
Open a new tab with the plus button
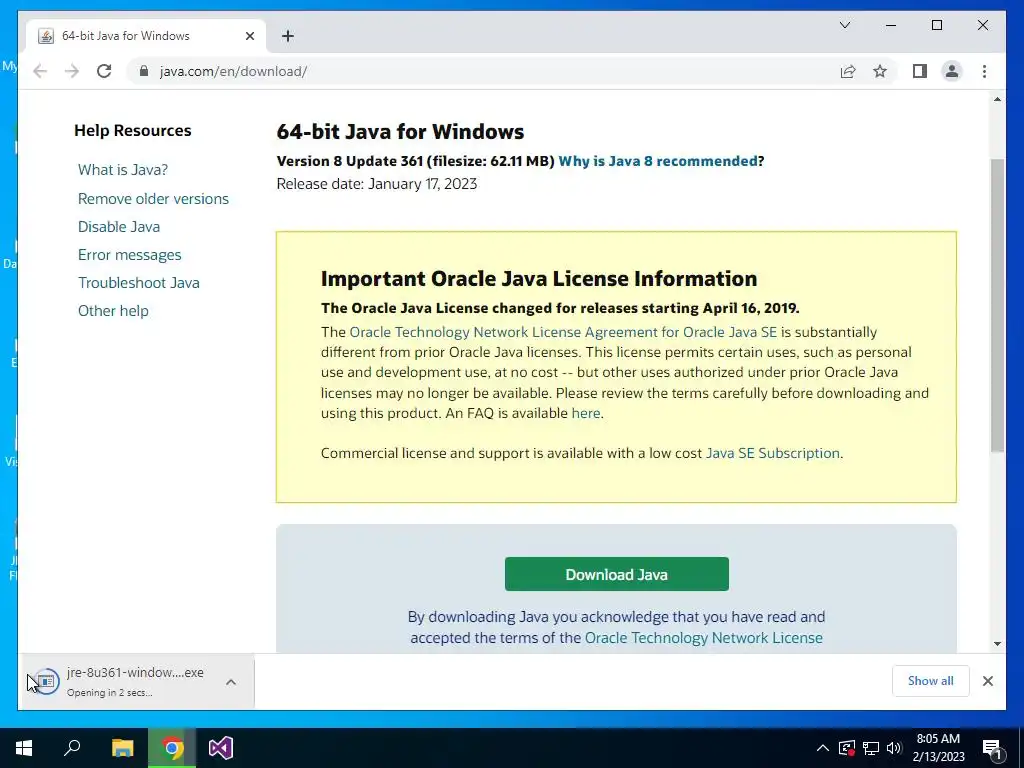point(288,36)
